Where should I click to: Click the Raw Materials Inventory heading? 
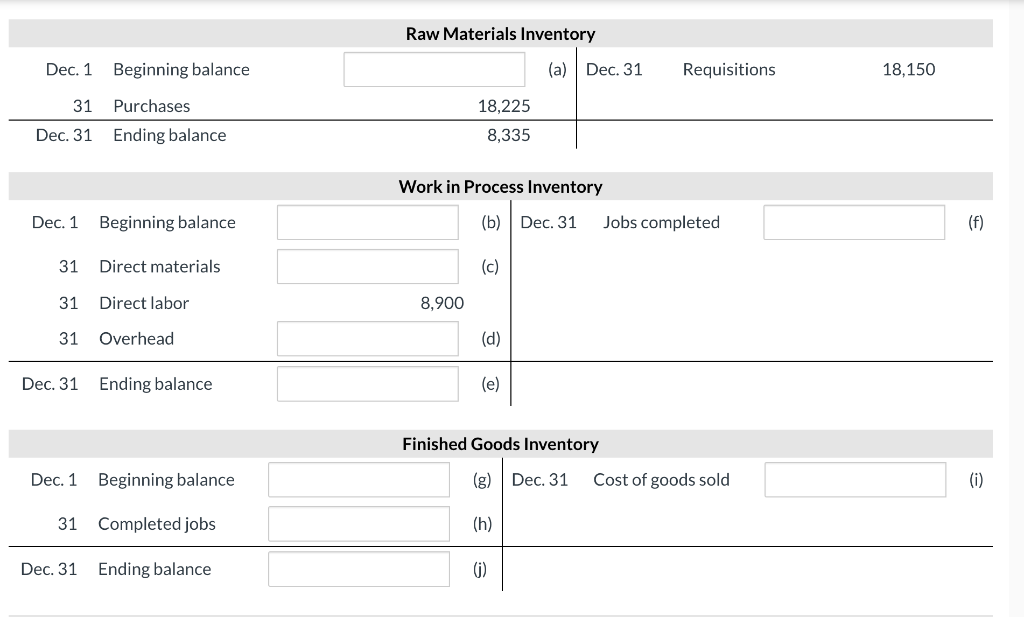tap(500, 34)
